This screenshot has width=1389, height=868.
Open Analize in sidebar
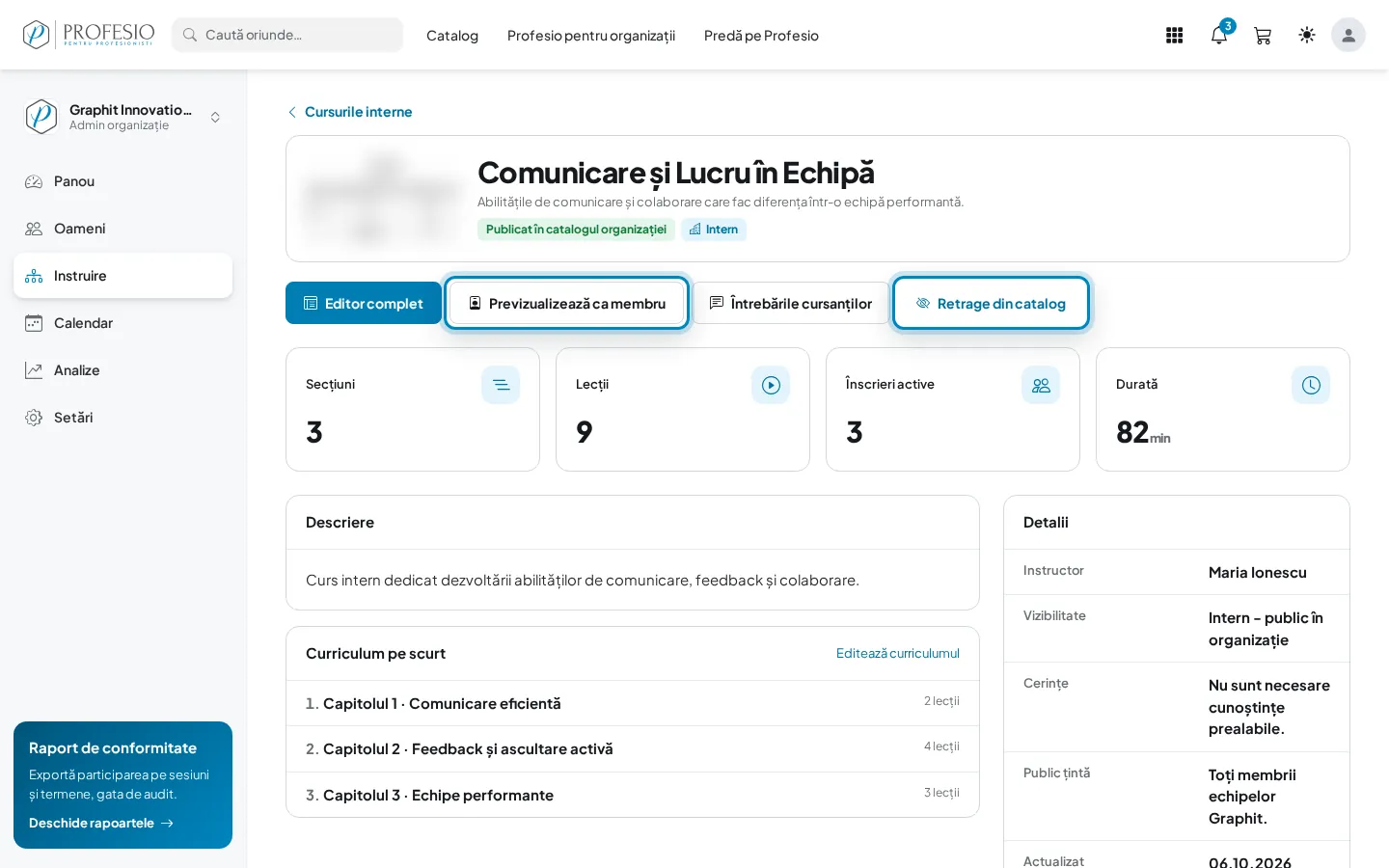click(x=123, y=370)
